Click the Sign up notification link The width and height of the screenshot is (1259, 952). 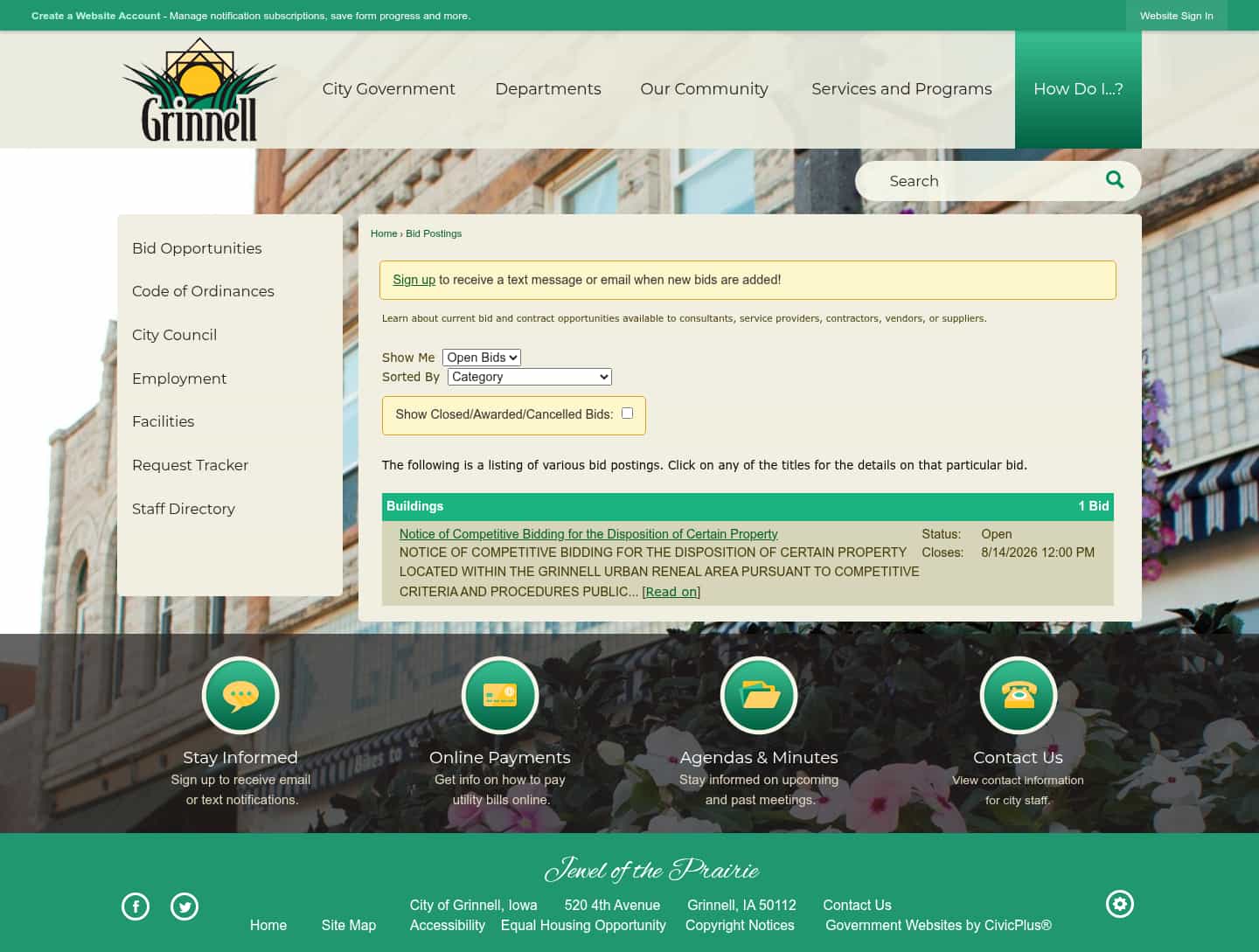414,280
